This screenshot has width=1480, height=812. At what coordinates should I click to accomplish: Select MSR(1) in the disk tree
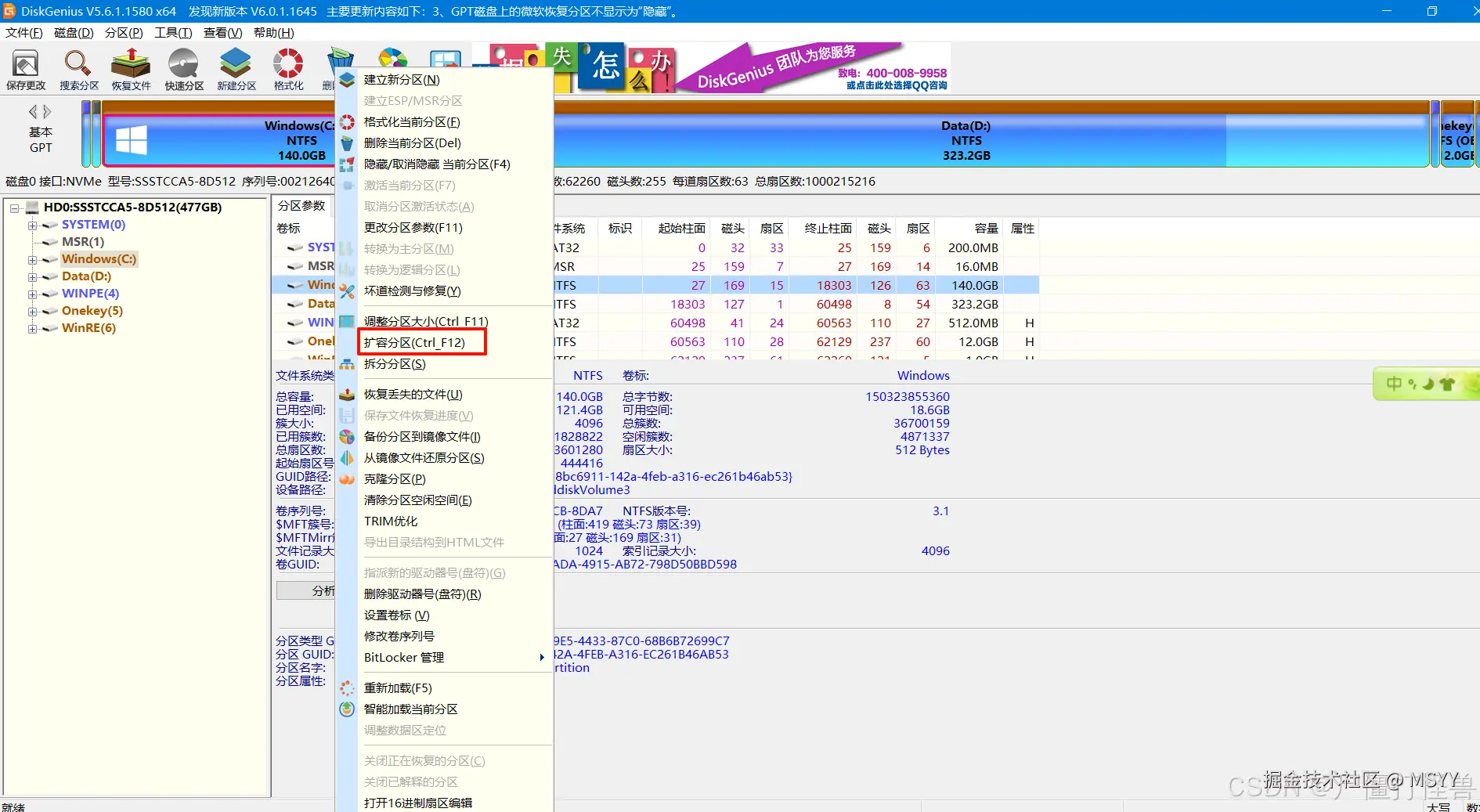click(83, 242)
